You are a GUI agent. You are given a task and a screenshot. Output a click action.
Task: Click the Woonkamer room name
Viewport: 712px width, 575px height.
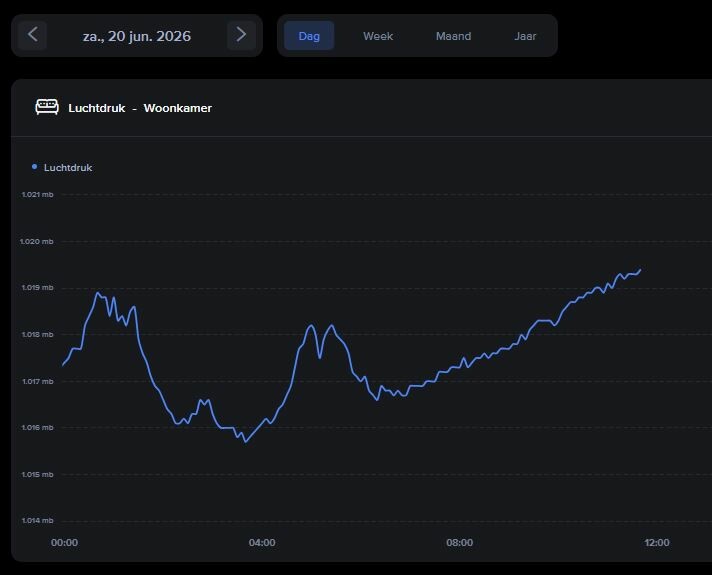[x=178, y=108]
